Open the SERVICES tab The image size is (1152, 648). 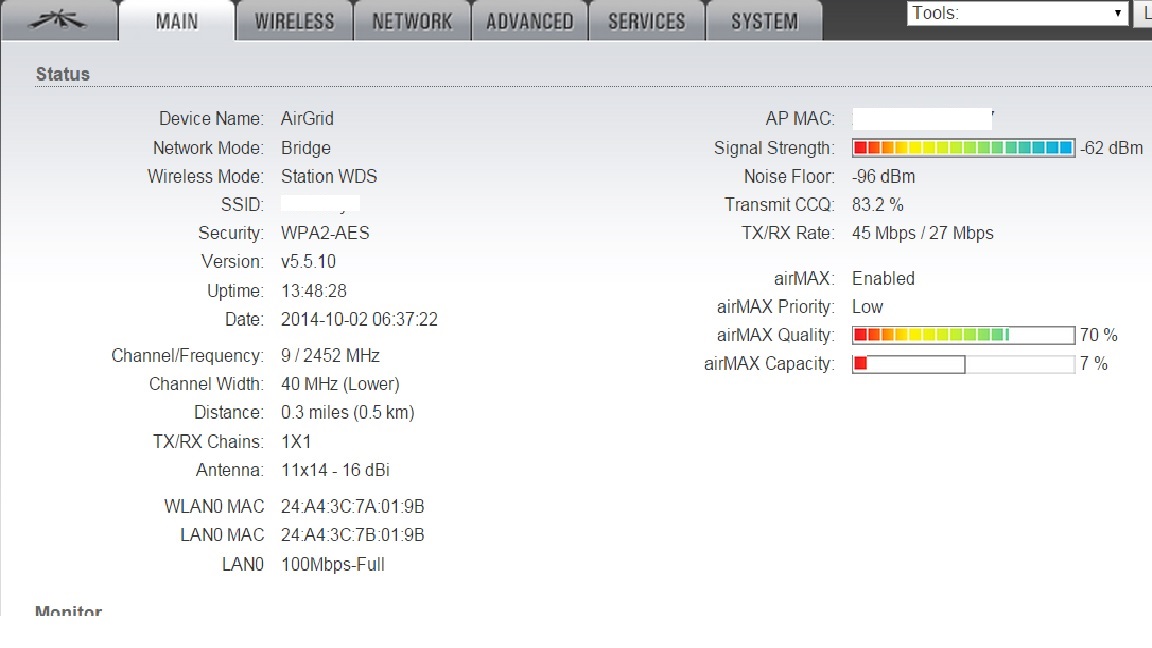click(x=647, y=21)
